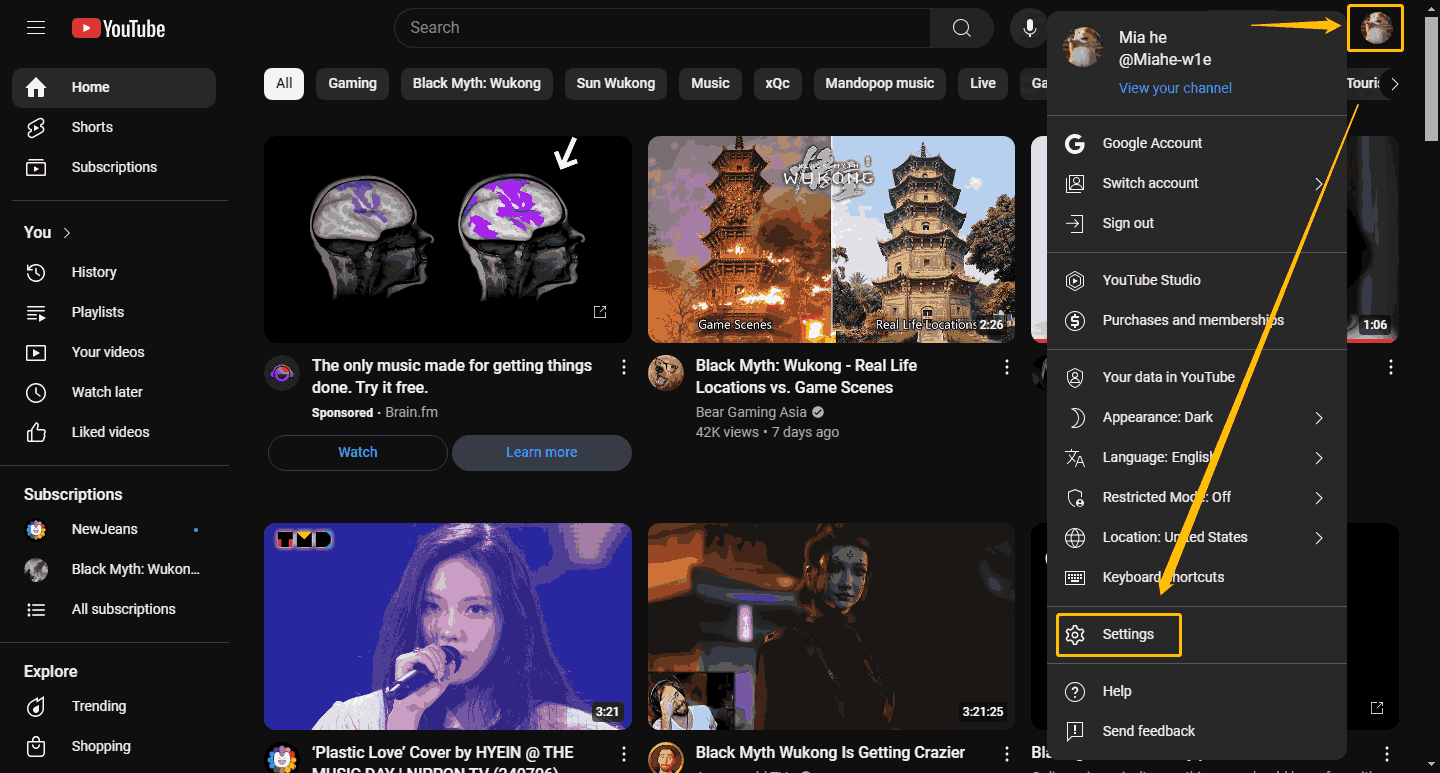Open Your videos
The image size is (1440, 773).
click(x=114, y=352)
